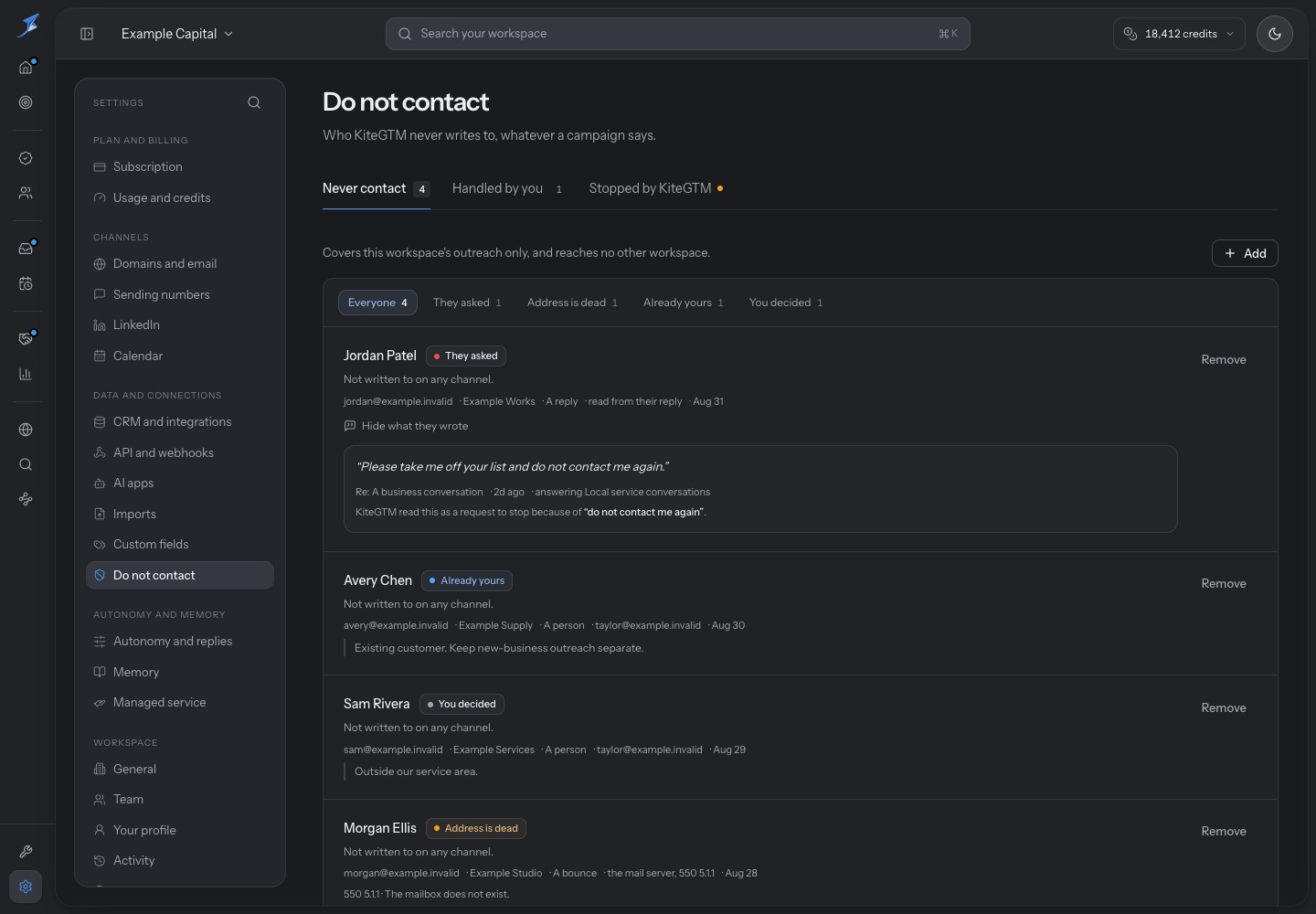Open the home icon in the left rail

tap(26, 67)
